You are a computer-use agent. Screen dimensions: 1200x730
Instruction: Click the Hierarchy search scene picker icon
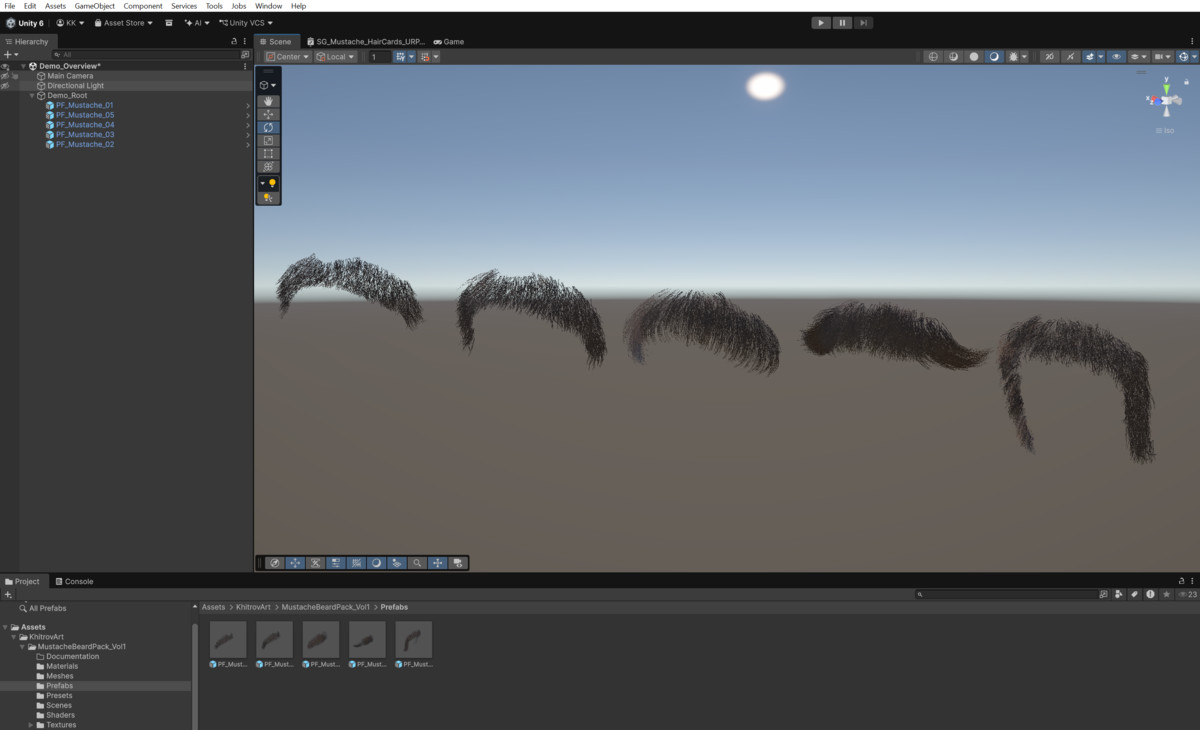pyautogui.click(x=245, y=55)
